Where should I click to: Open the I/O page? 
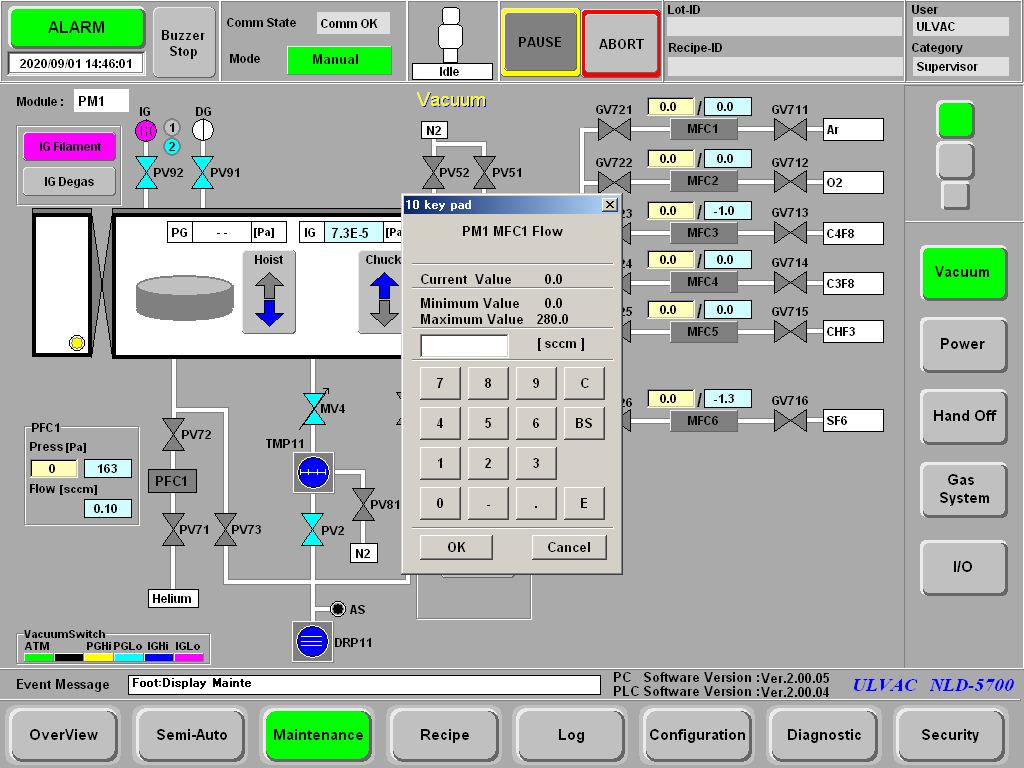pyautogui.click(x=963, y=567)
